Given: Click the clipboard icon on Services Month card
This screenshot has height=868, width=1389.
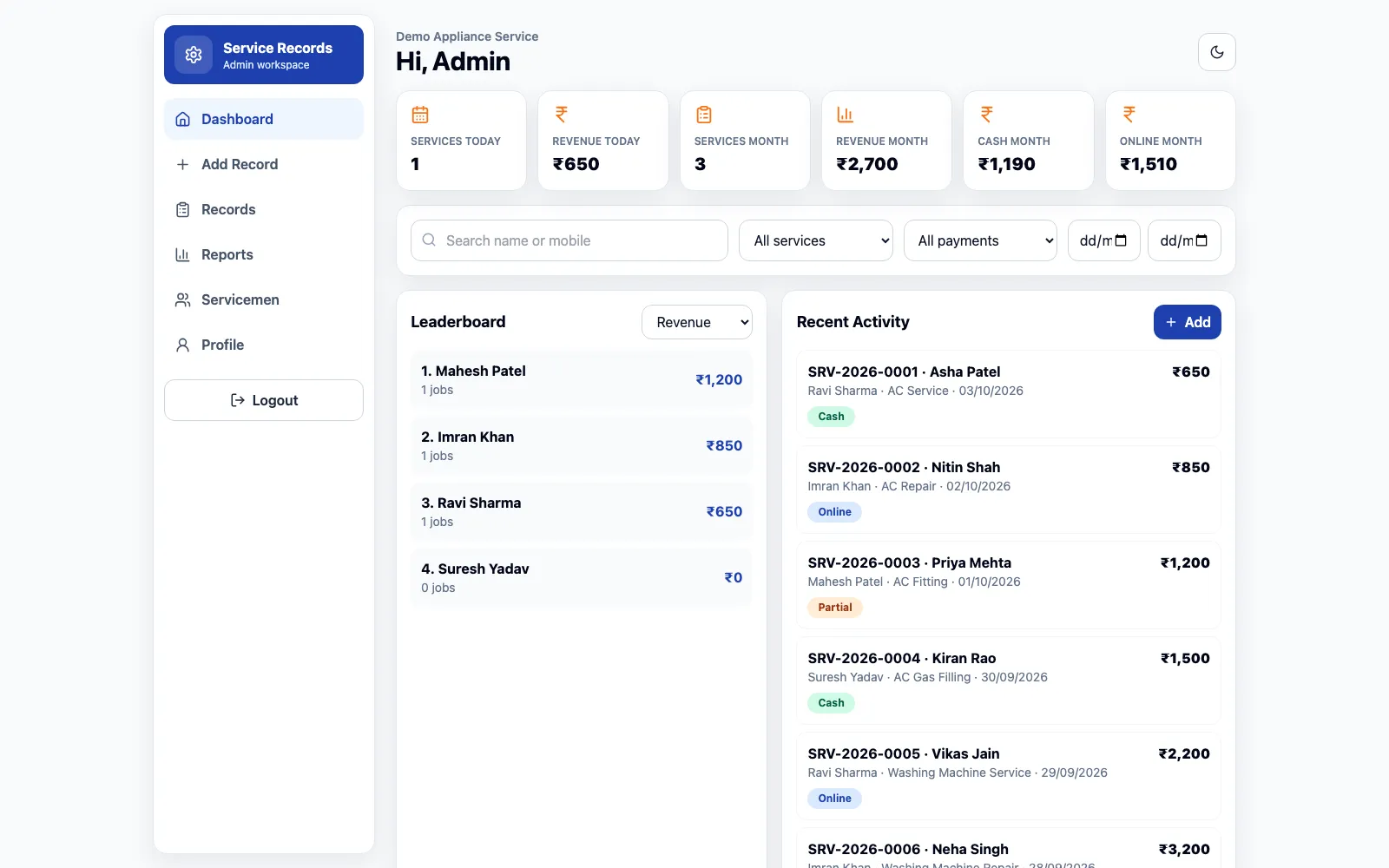Looking at the screenshot, I should [704, 115].
